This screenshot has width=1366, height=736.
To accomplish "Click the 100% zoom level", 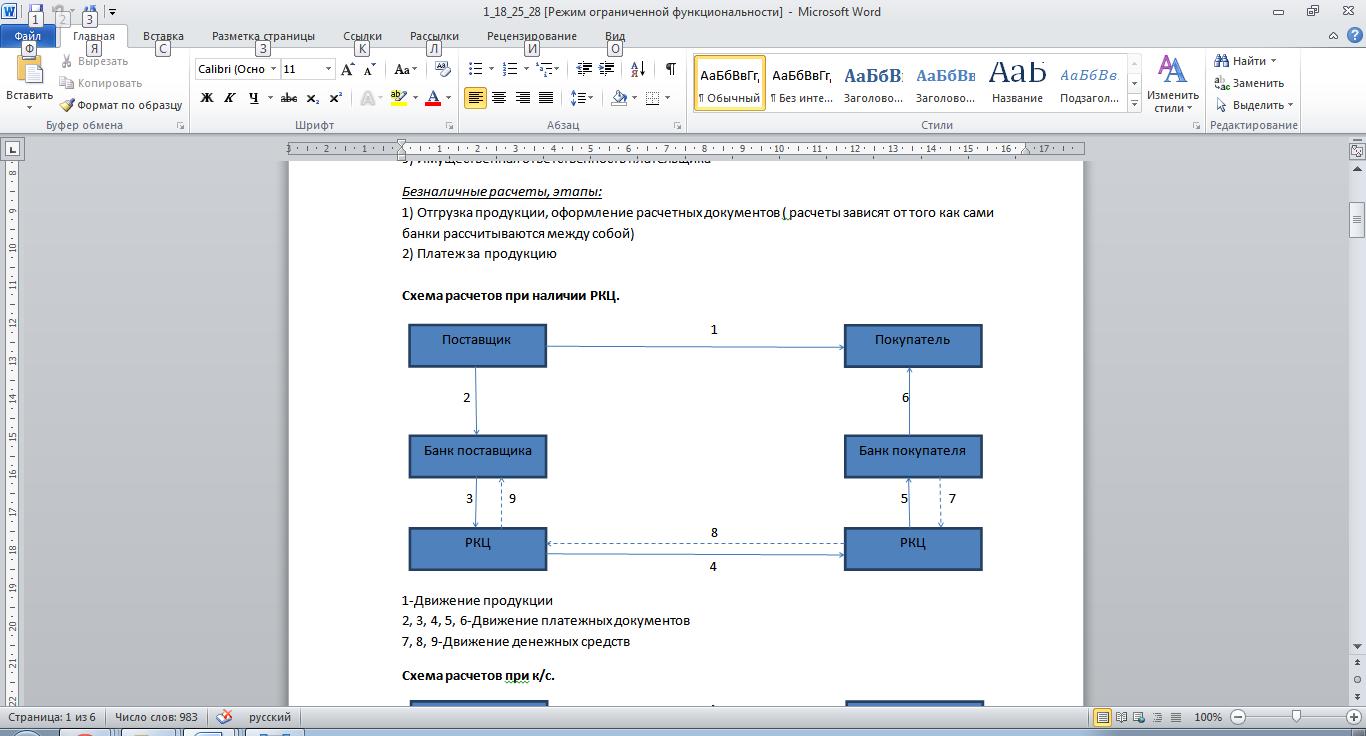I will (x=1208, y=717).
